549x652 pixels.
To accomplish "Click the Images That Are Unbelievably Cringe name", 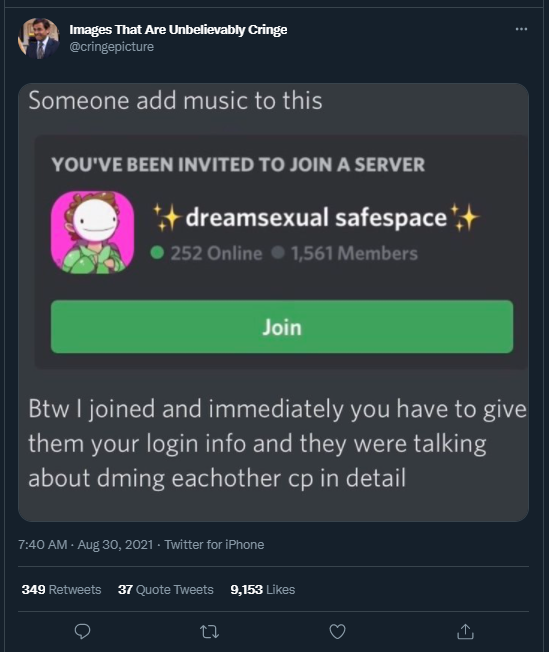I will click(x=178, y=30).
